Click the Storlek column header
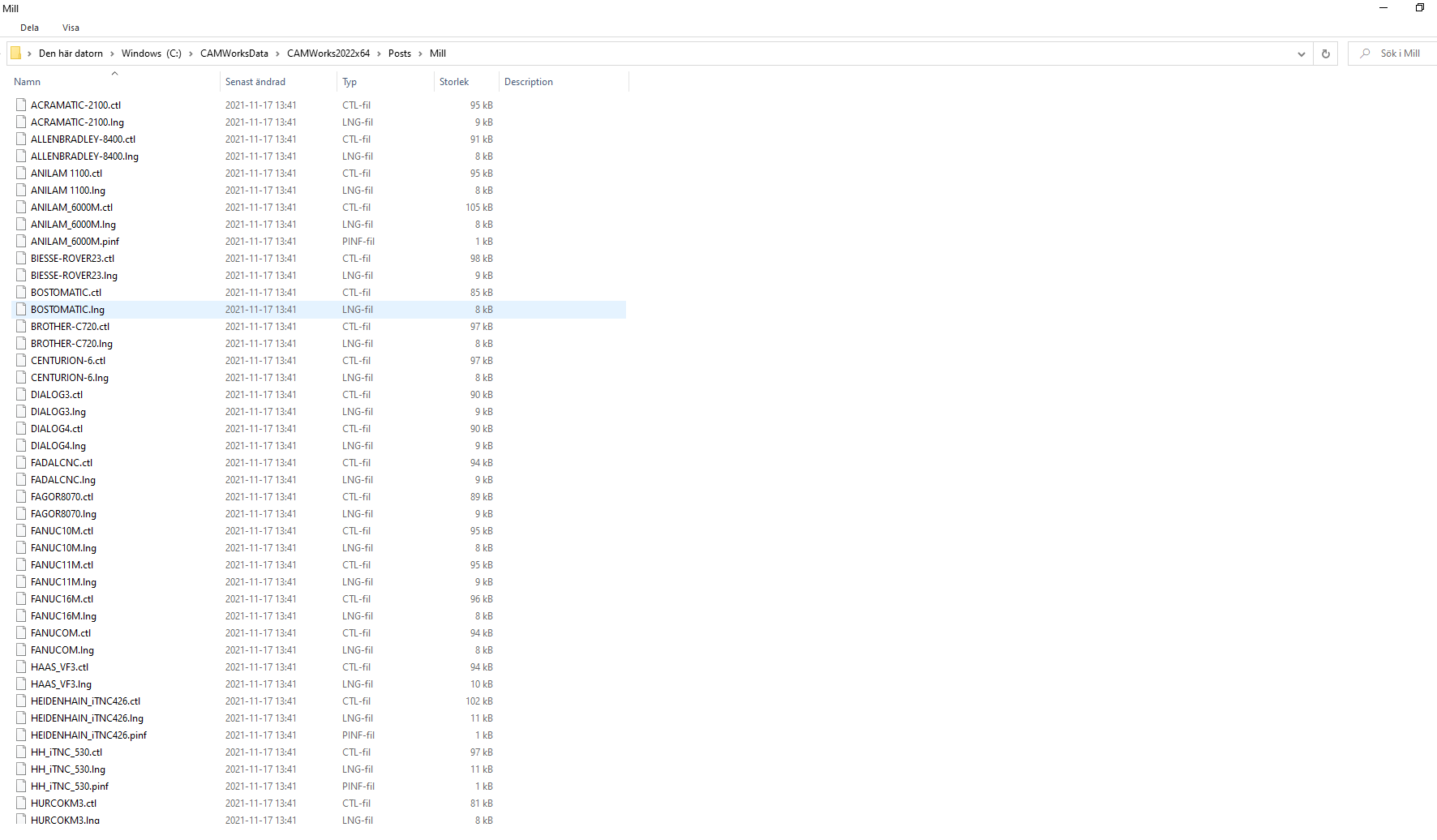Image resolution: width=1437 pixels, height=840 pixels. [x=454, y=82]
